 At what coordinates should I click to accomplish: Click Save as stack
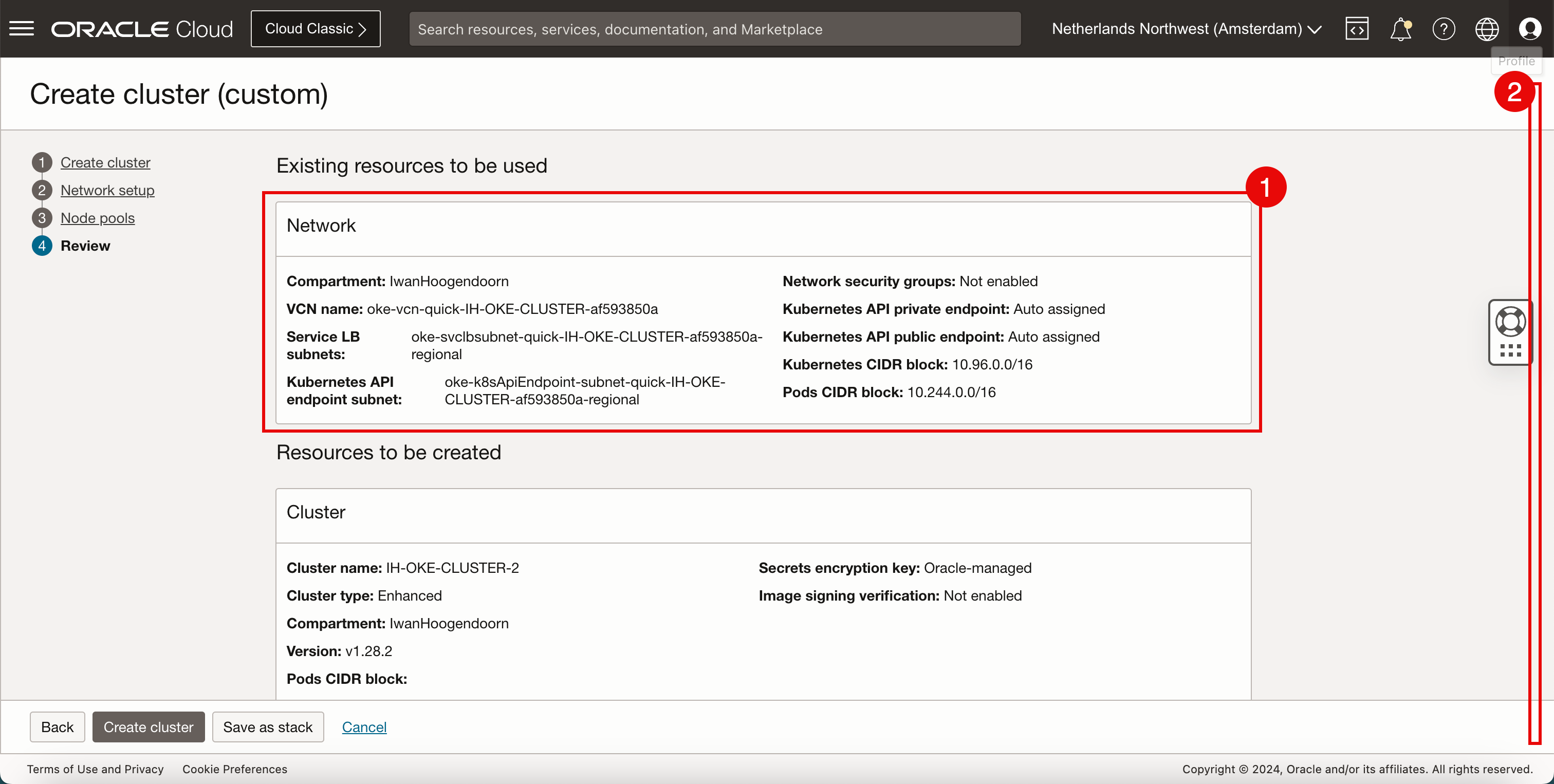tap(268, 726)
